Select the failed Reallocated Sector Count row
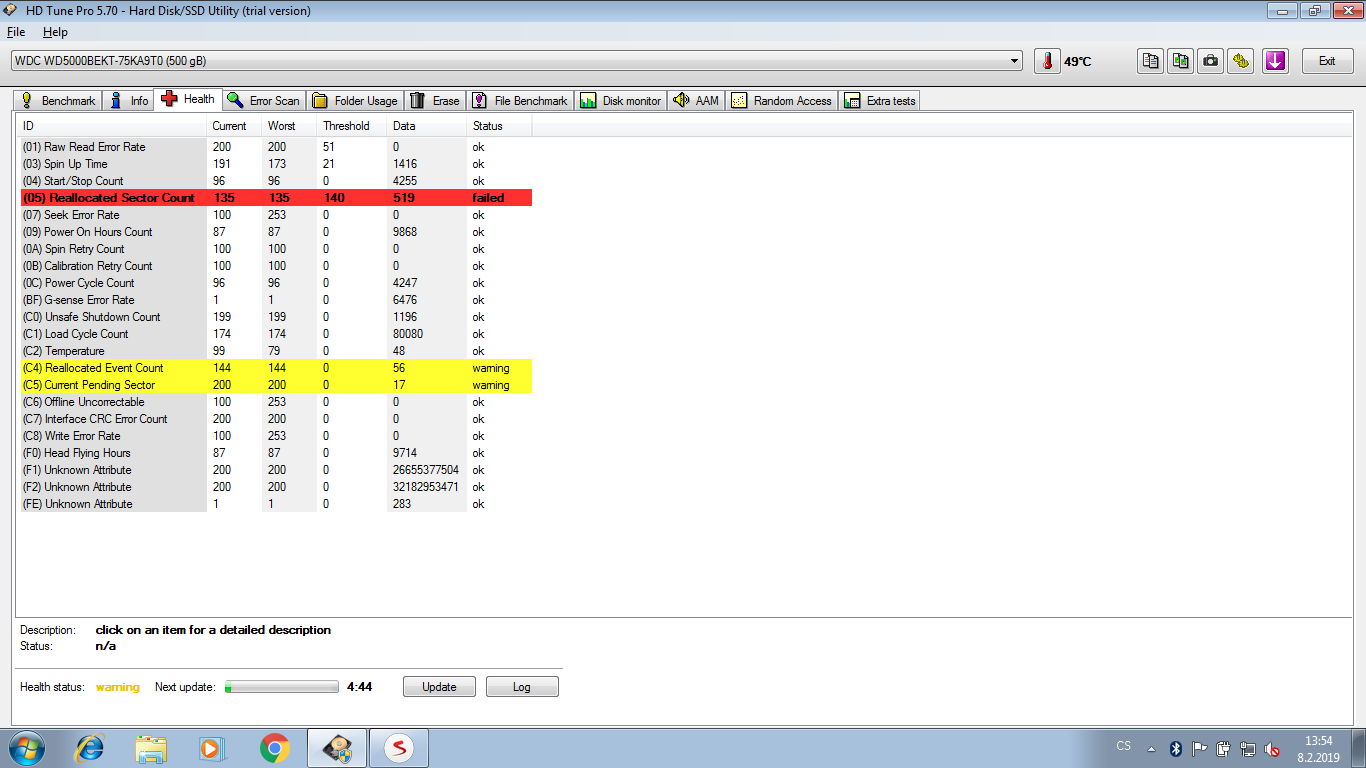The width and height of the screenshot is (1366, 768). [274, 198]
